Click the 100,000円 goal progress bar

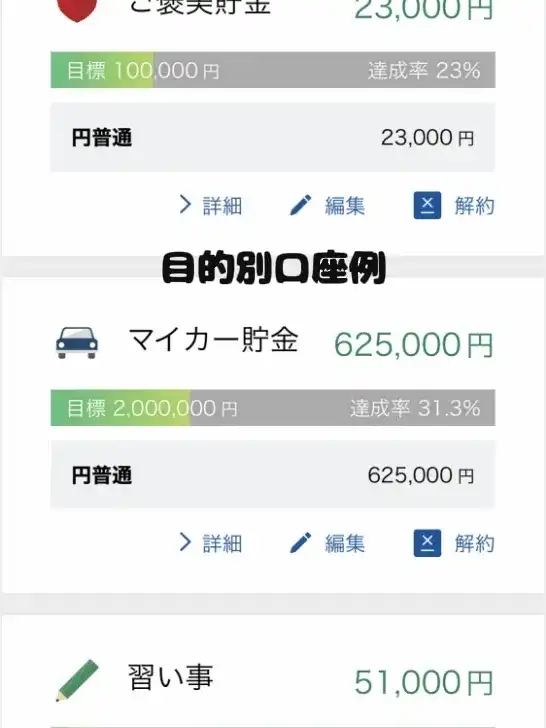(273, 70)
